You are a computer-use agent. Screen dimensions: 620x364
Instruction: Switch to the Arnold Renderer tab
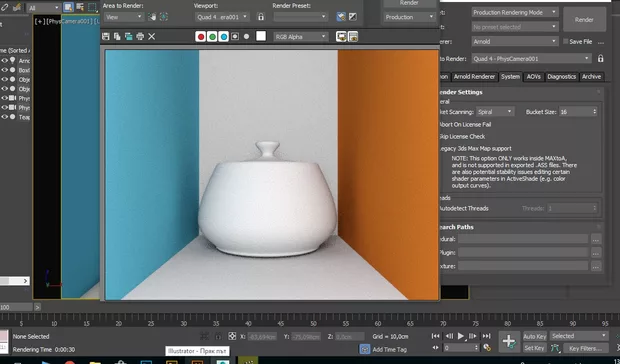pos(474,77)
